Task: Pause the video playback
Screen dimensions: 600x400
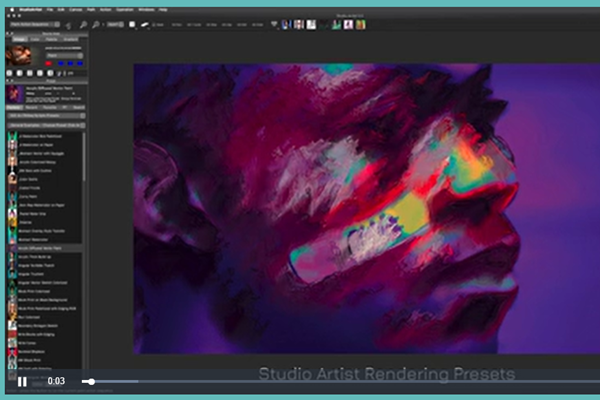Action: coord(22,381)
